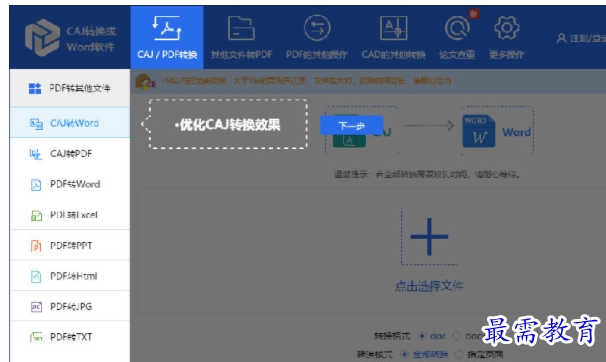The image size is (606, 362).
Task: Click the circular swap arrows icon
Action: tap(317, 28)
